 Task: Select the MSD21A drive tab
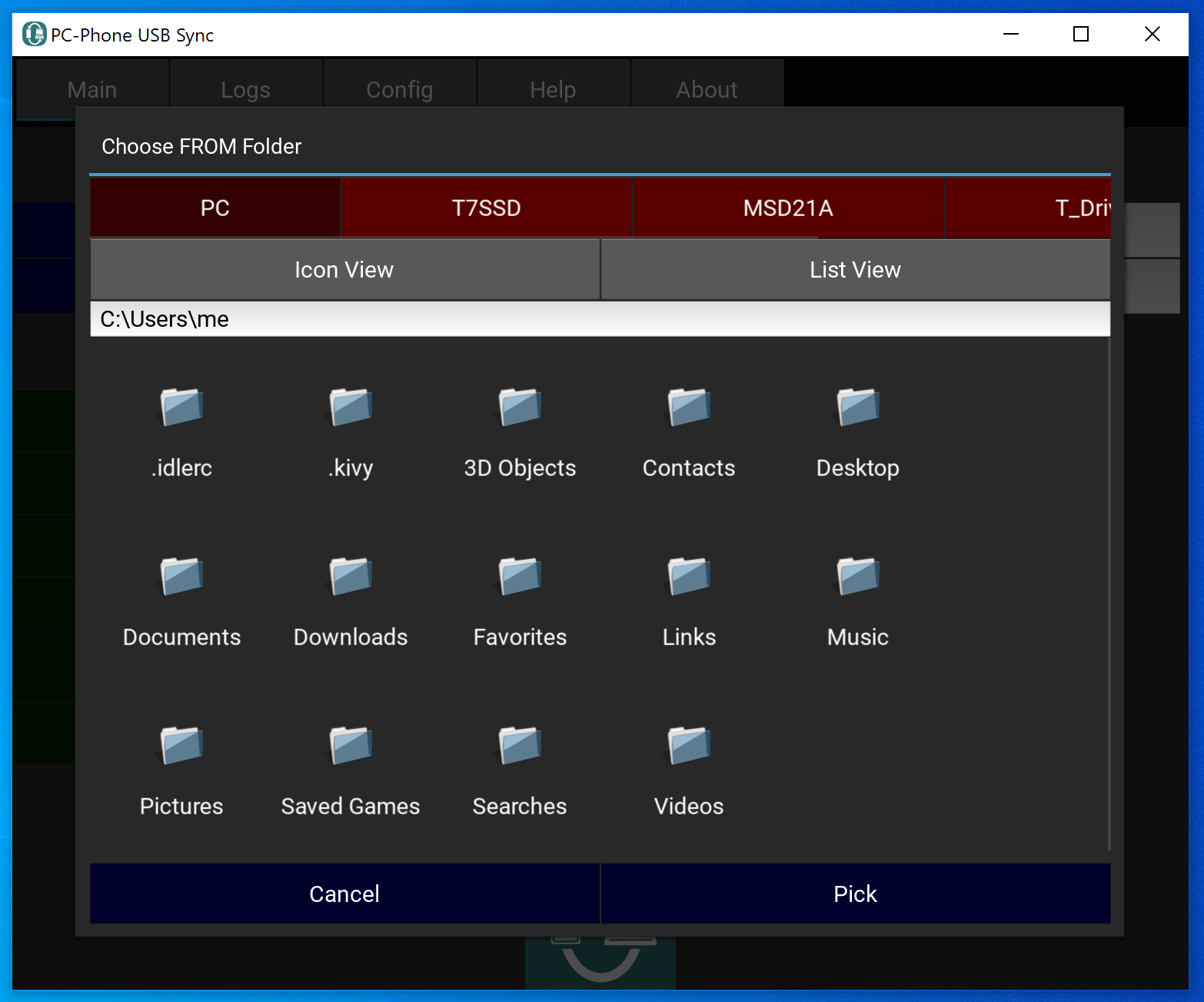click(788, 208)
